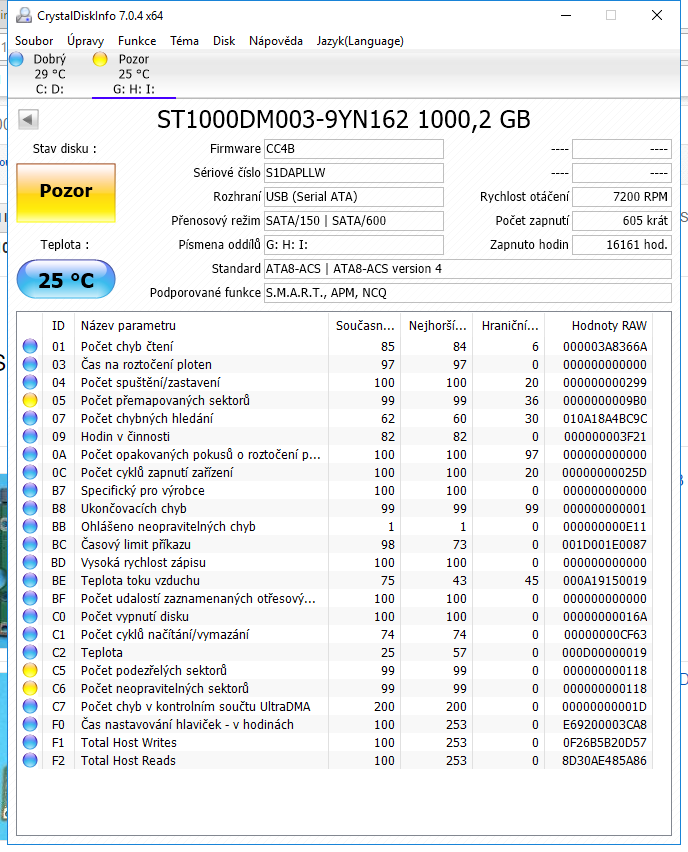Click status orb for ID BC Časový limit příkazu
This screenshot has width=688, height=852.
pyautogui.click(x=30, y=544)
